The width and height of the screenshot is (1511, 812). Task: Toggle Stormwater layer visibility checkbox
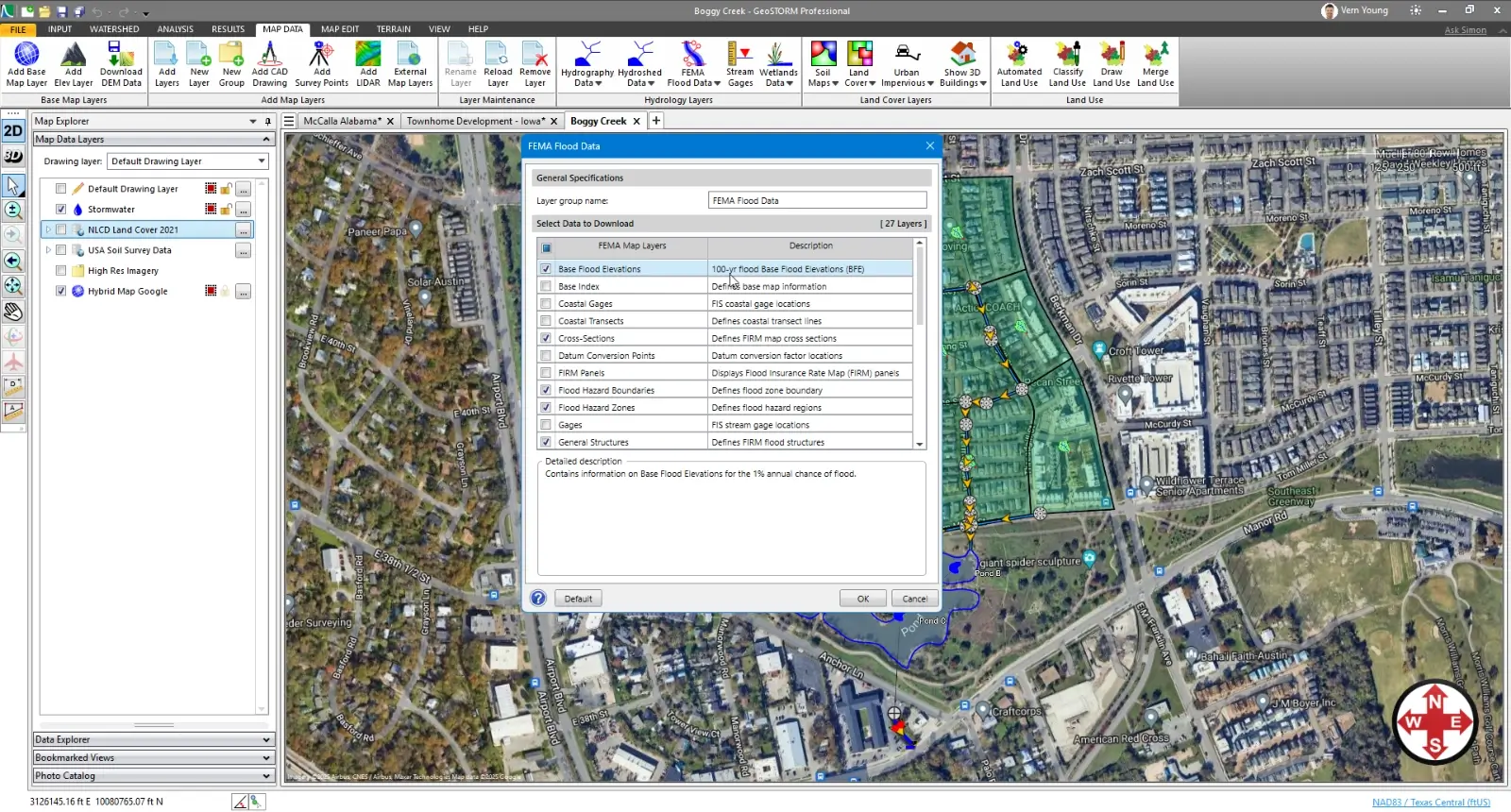click(x=61, y=210)
